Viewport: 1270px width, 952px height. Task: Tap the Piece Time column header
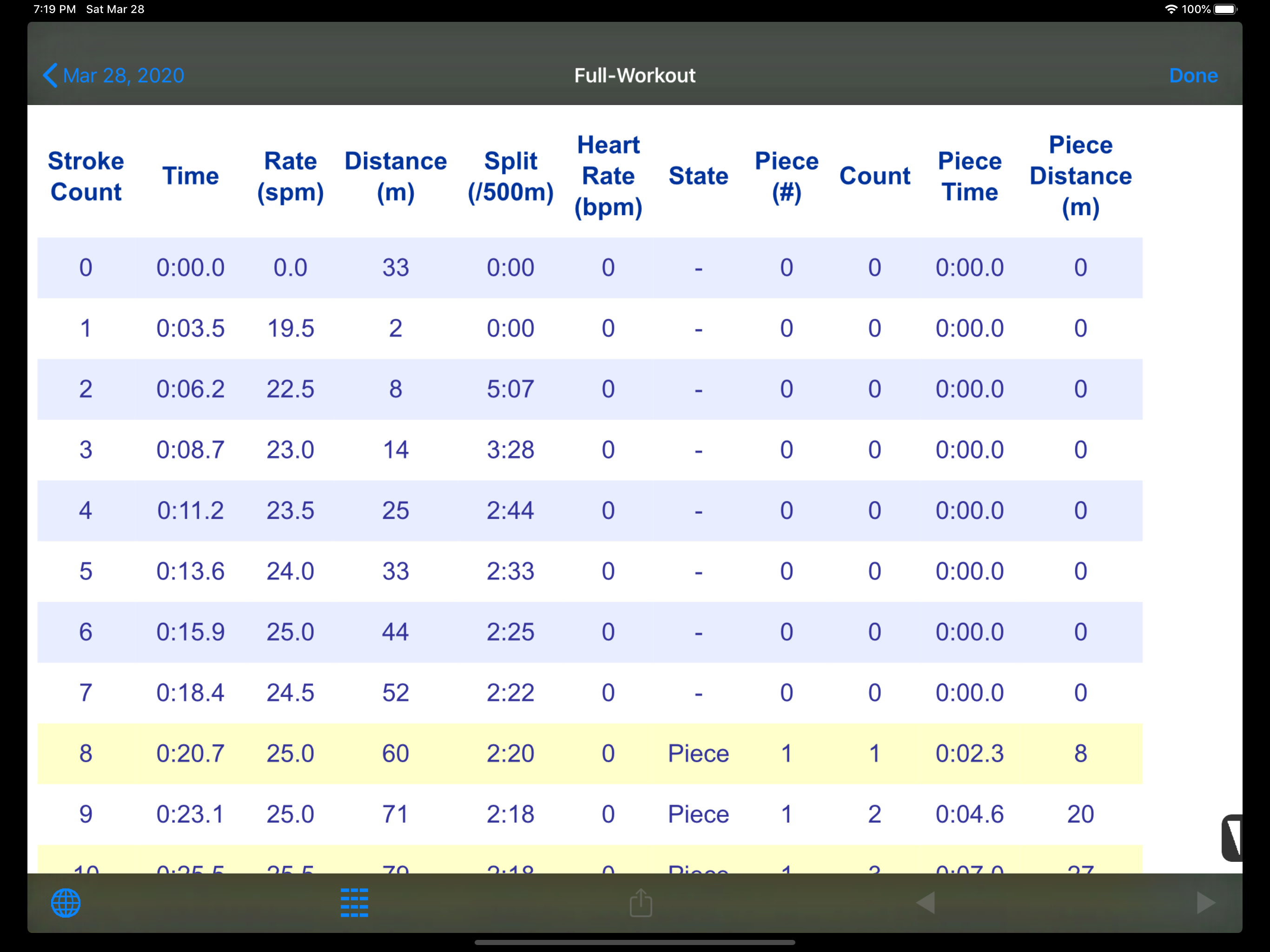[x=970, y=176]
